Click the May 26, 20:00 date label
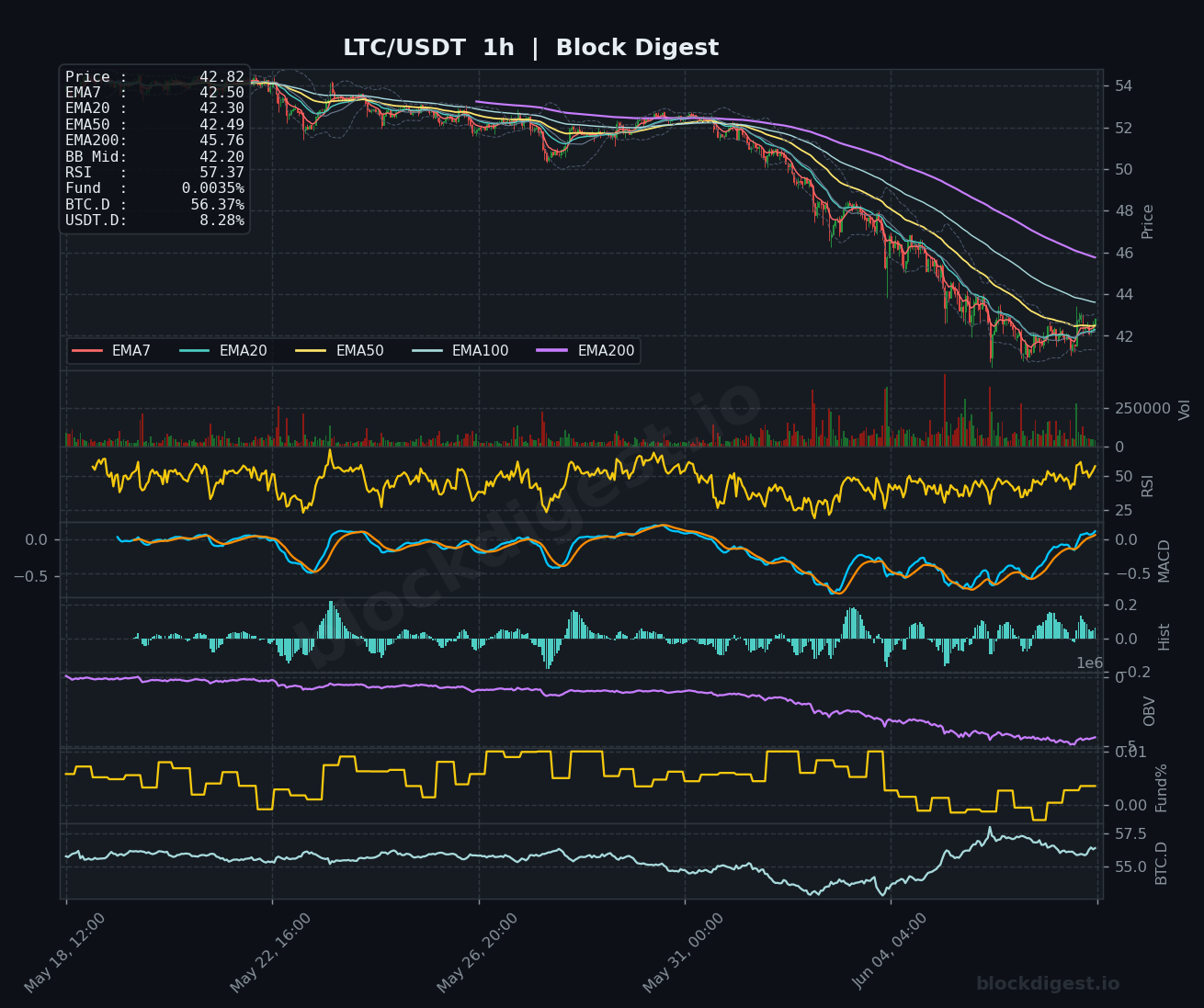 (477, 952)
